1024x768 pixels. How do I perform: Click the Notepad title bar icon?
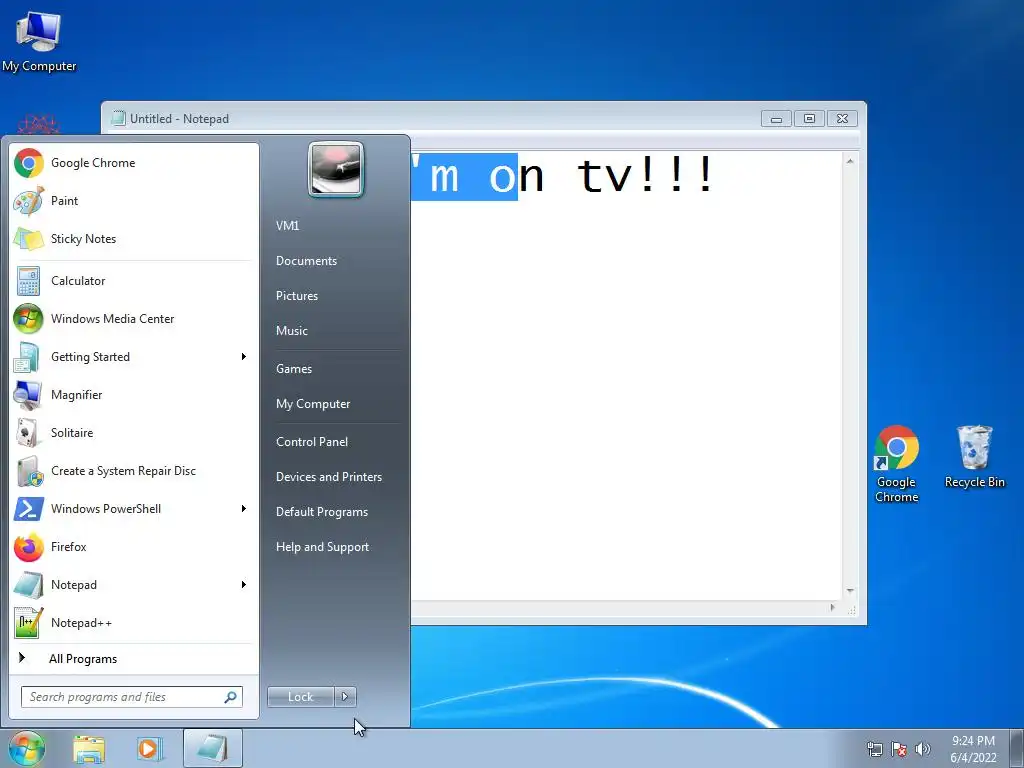tap(118, 118)
